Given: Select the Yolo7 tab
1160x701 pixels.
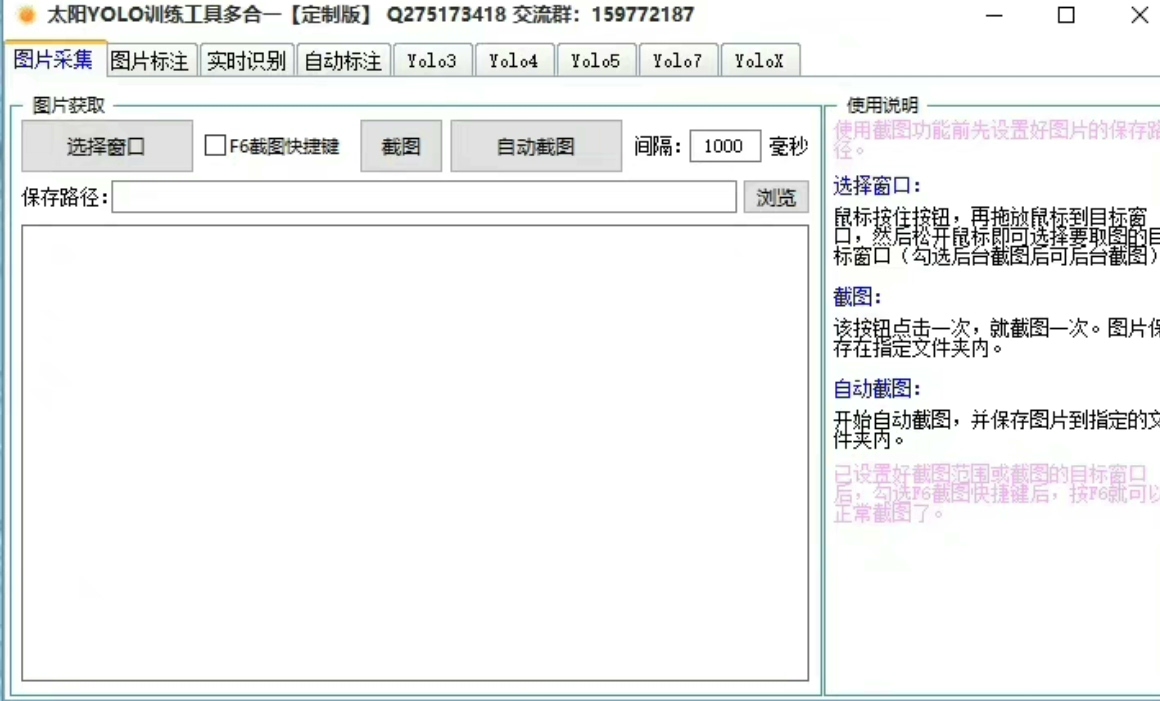Looking at the screenshot, I should click(x=678, y=61).
